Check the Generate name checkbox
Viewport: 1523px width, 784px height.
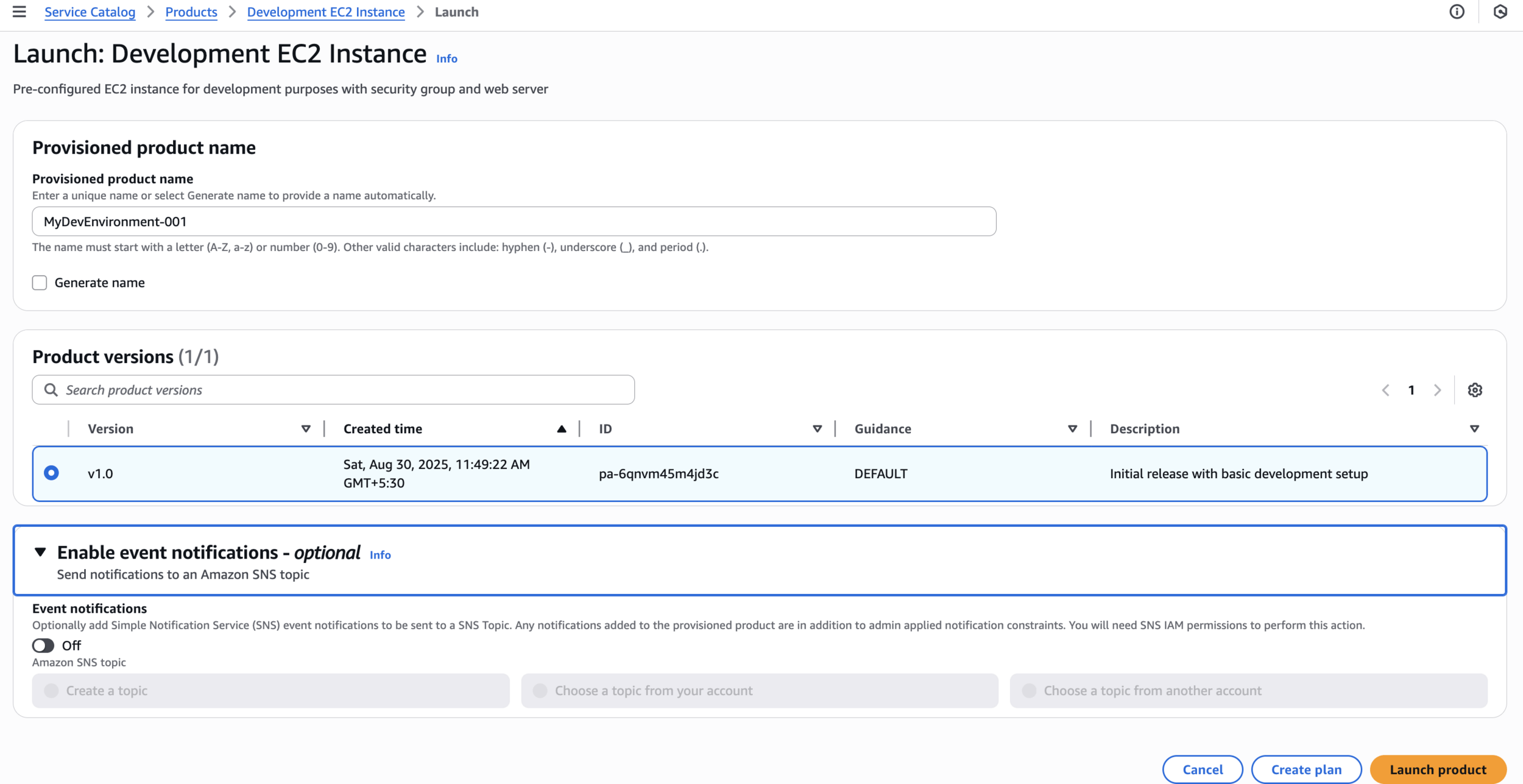point(40,283)
